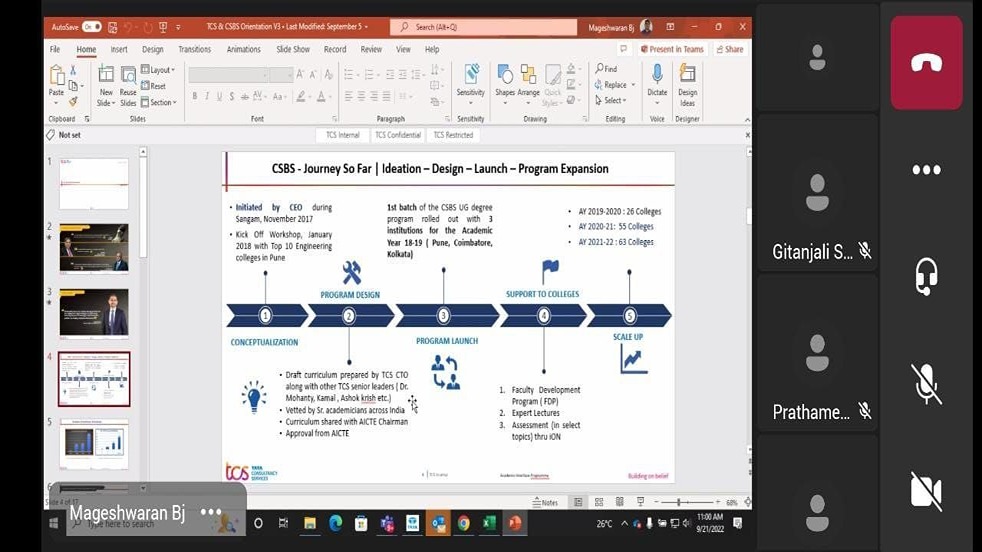Image resolution: width=982 pixels, height=552 pixels.
Task: Open the more options three dots menu
Action: (926, 170)
